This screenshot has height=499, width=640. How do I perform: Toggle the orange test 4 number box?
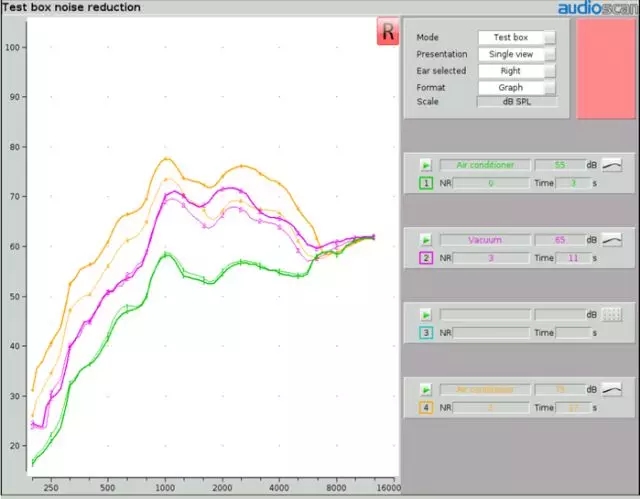[425, 407]
